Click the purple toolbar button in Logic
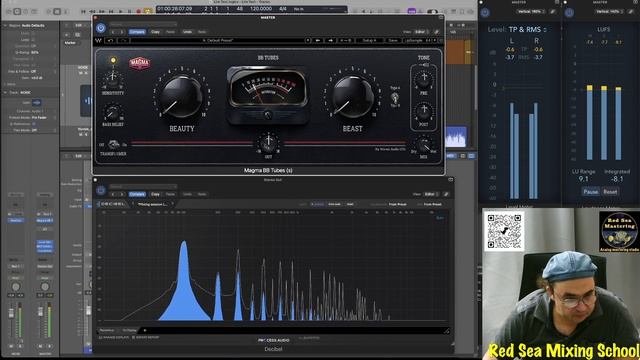Image resolution: width=640 pixels, height=360 pixels. (412, 12)
